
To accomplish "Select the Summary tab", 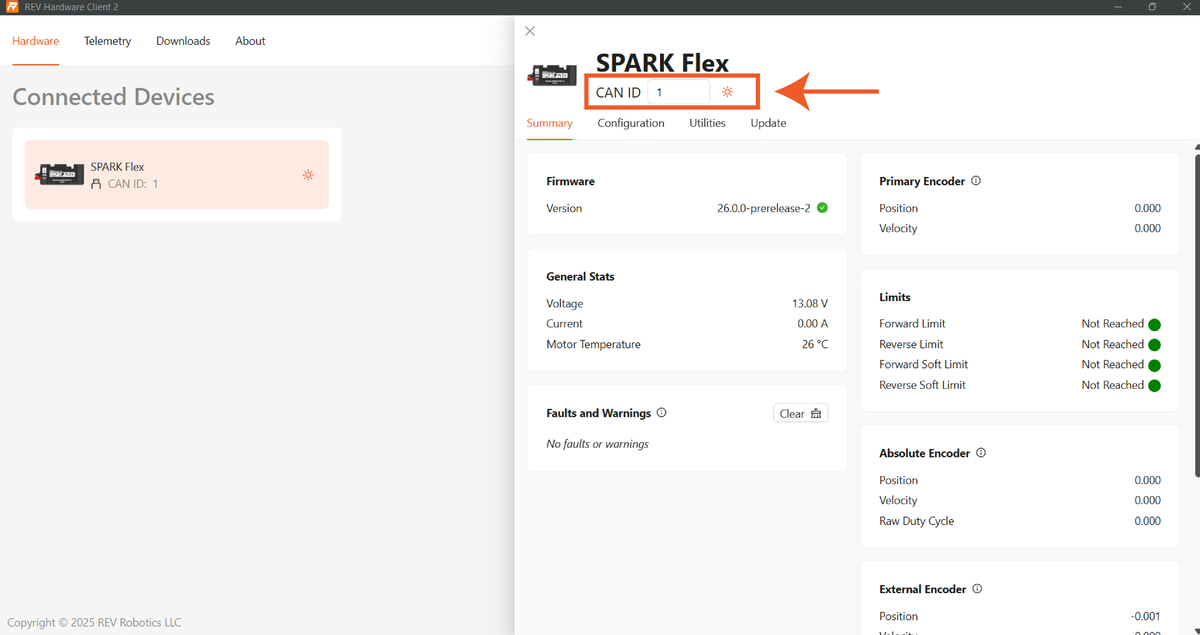I will tap(549, 123).
